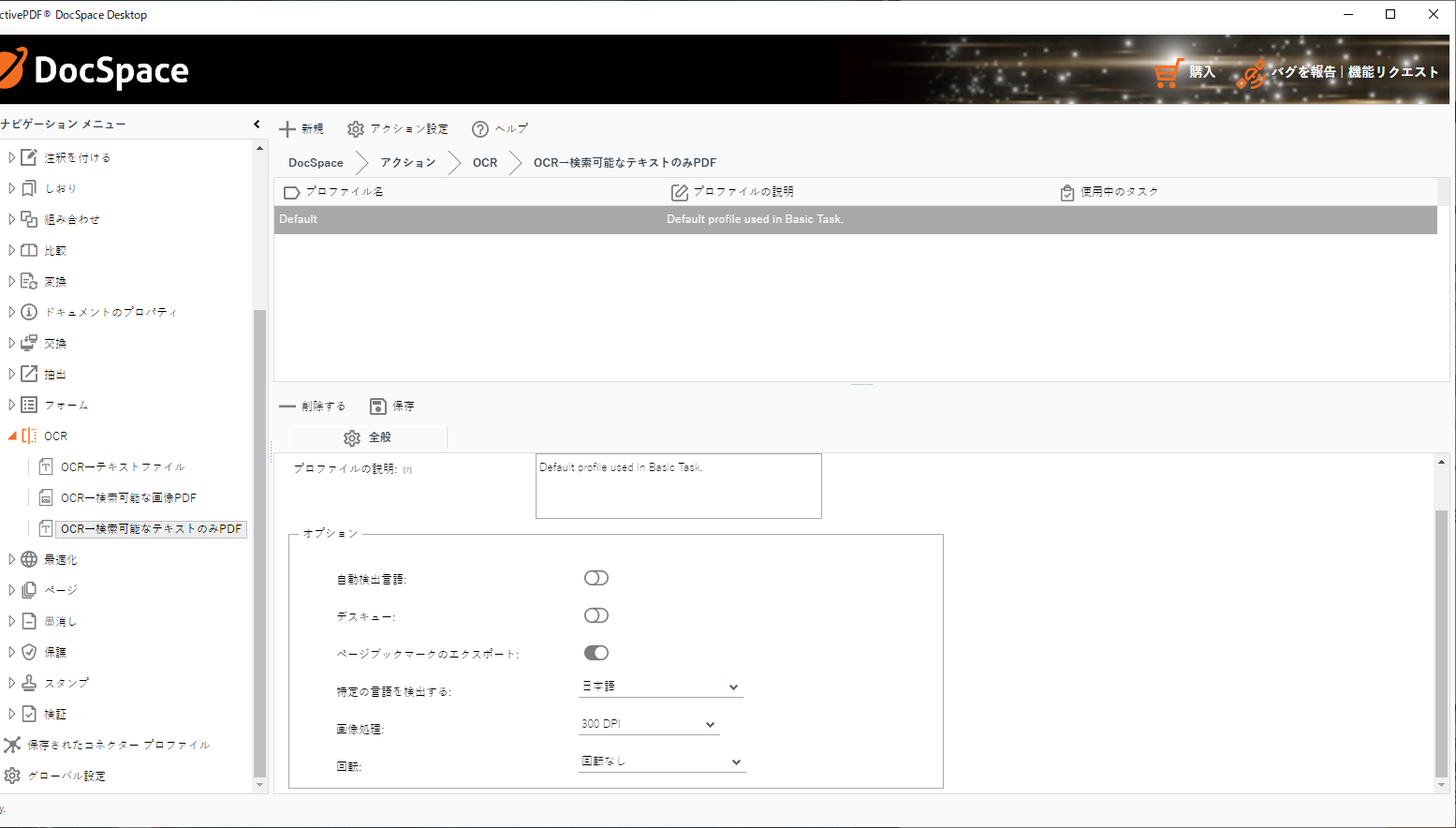Open the rotation (回転なし) dropdown
Image resolution: width=1456 pixels, height=828 pixels.
click(661, 761)
